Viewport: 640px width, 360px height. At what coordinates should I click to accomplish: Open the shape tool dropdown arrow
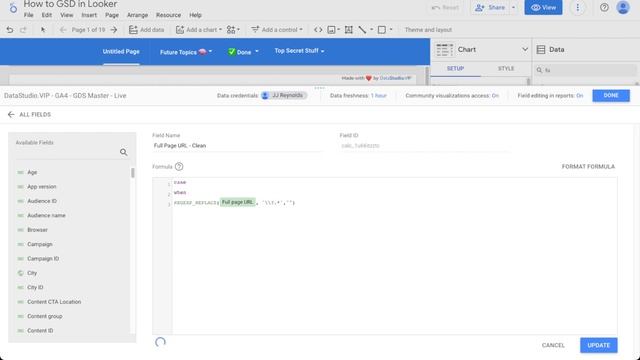pyautogui.click(x=391, y=30)
